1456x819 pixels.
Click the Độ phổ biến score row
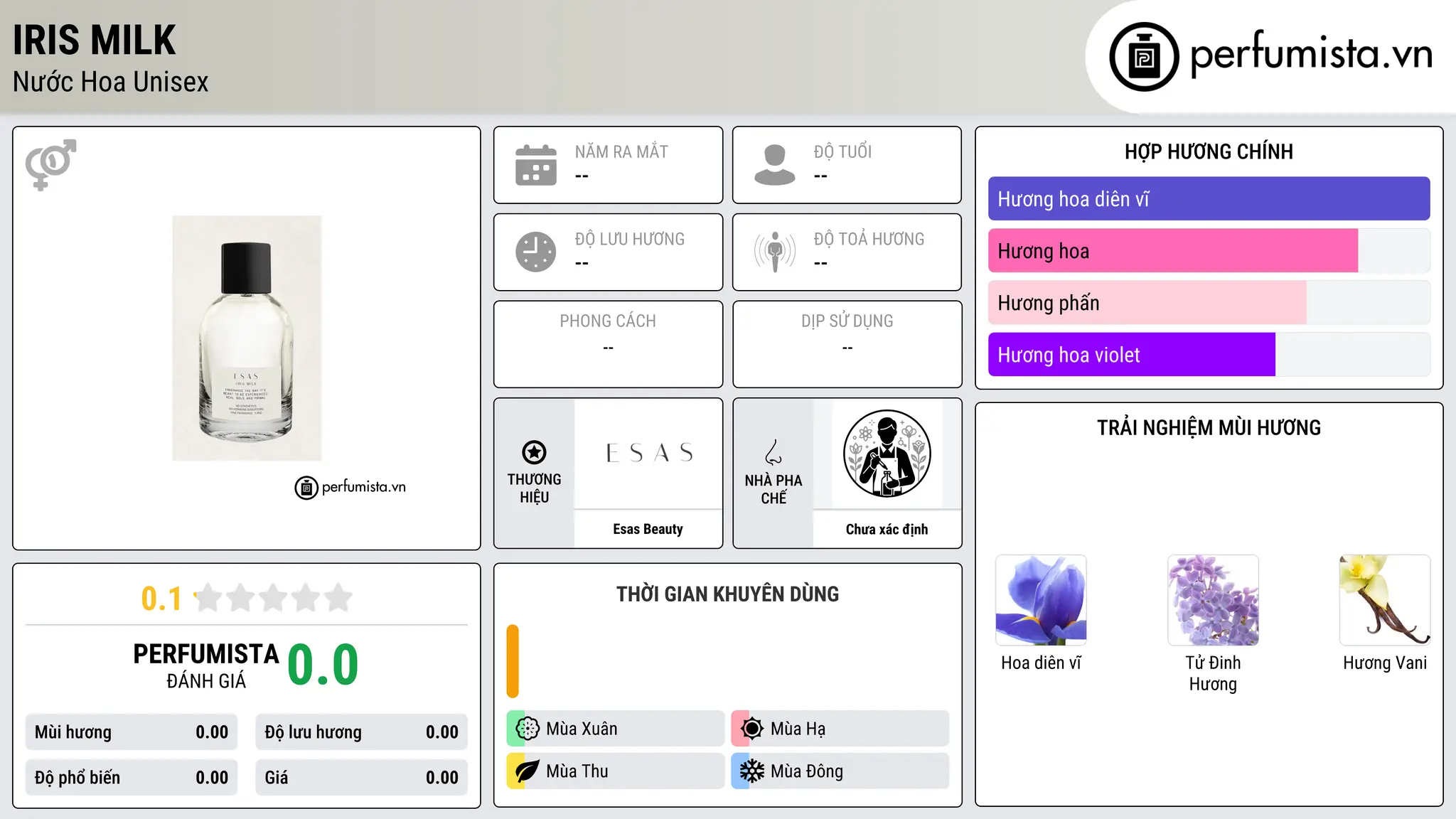pyautogui.click(x=132, y=778)
